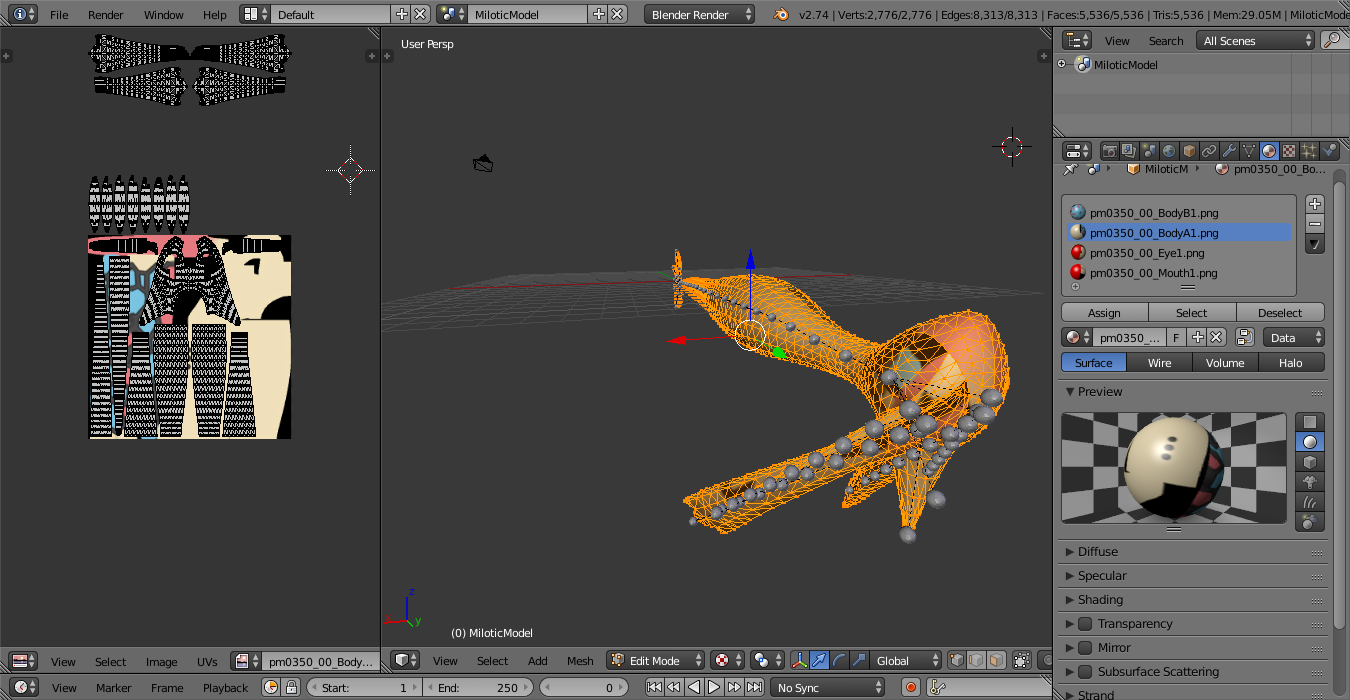Open the Blender Render engine dropdown
This screenshot has height=700, width=1350.
pos(700,14)
